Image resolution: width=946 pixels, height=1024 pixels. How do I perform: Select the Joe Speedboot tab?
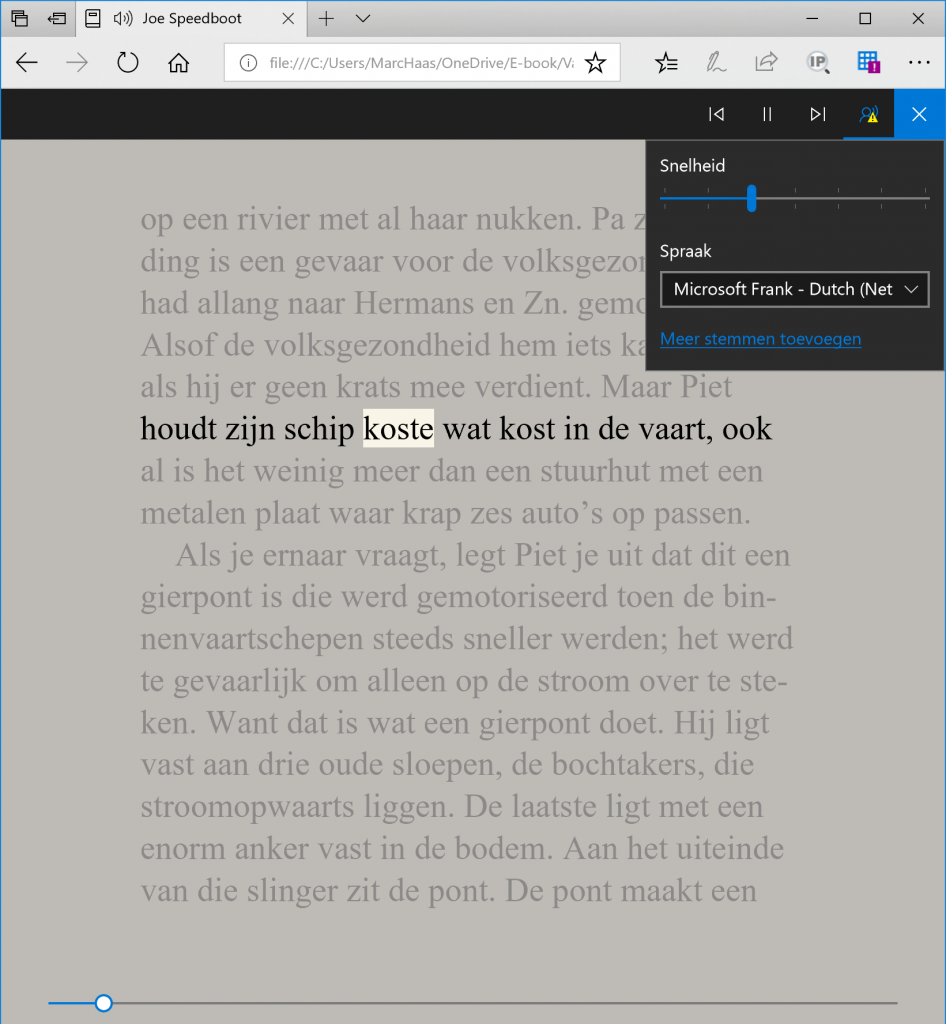190,18
